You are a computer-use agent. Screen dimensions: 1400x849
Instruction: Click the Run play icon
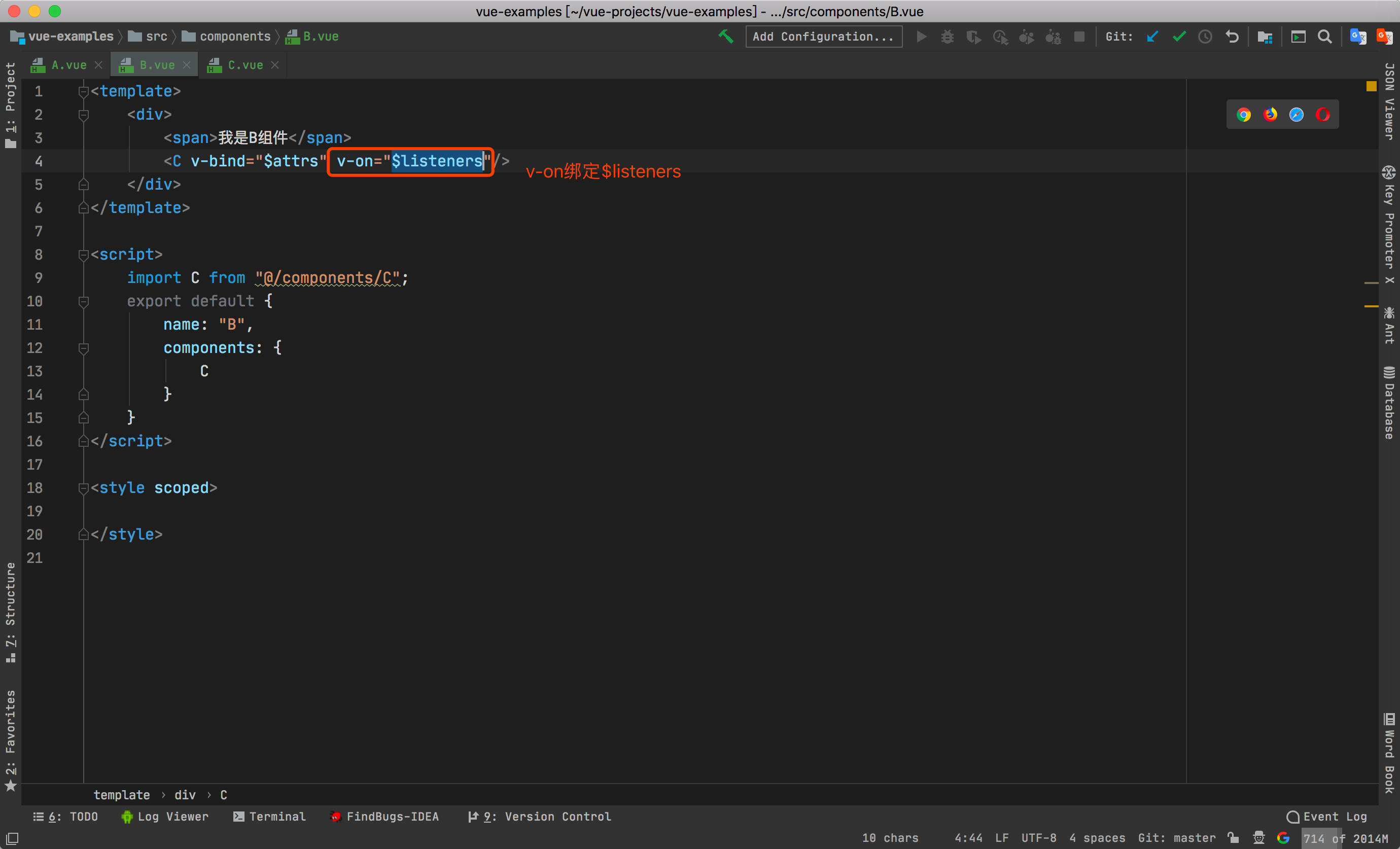921,37
